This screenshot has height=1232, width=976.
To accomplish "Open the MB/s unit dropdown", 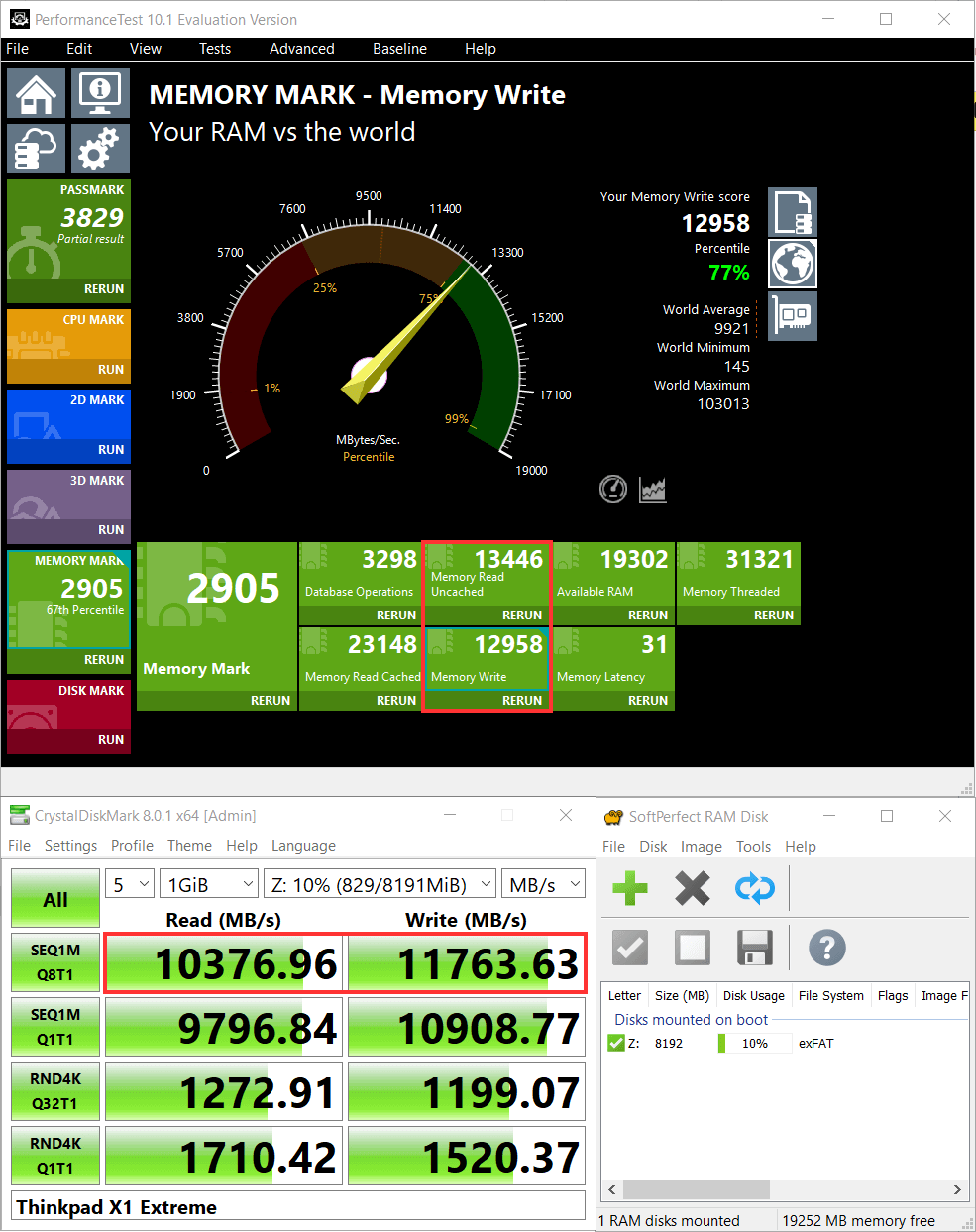I will tap(544, 884).
